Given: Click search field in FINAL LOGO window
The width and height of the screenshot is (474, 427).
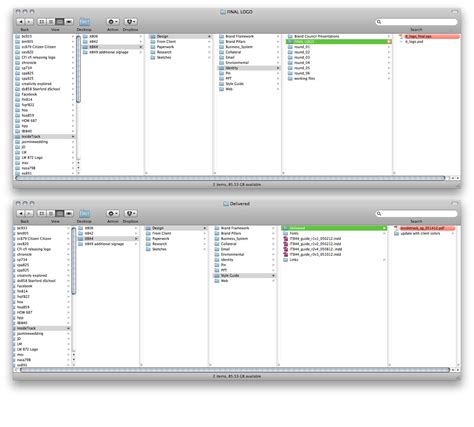Looking at the screenshot, I should tap(416, 22).
